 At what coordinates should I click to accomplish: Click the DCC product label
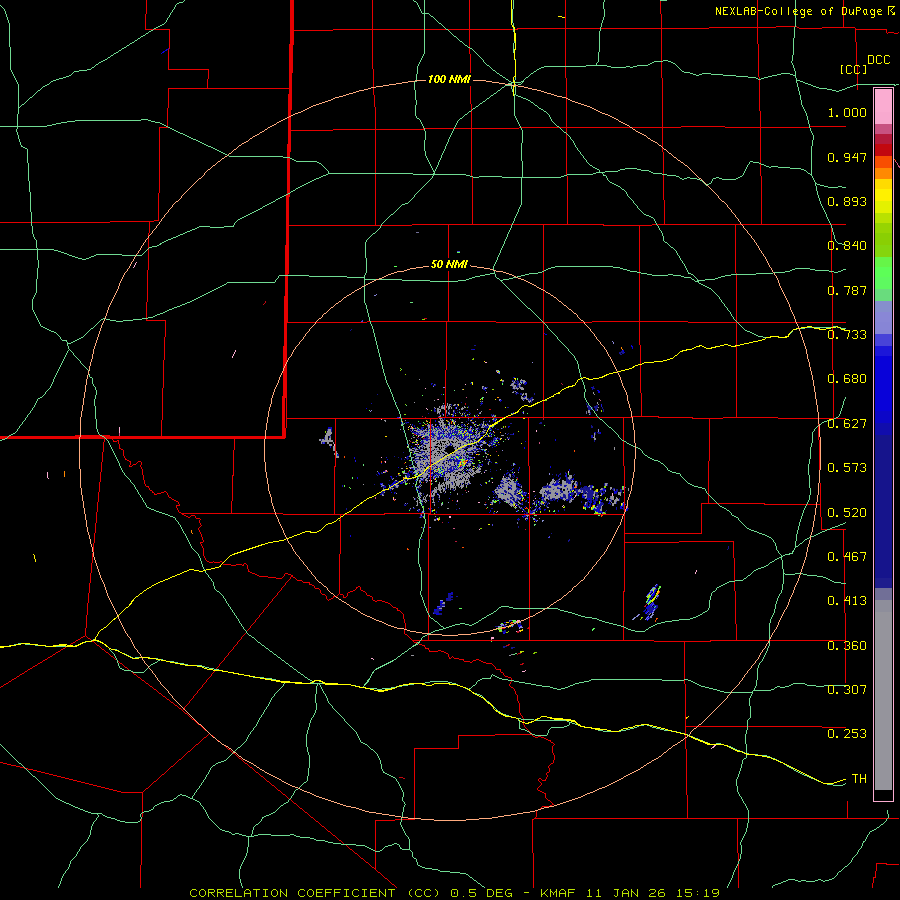point(878,60)
